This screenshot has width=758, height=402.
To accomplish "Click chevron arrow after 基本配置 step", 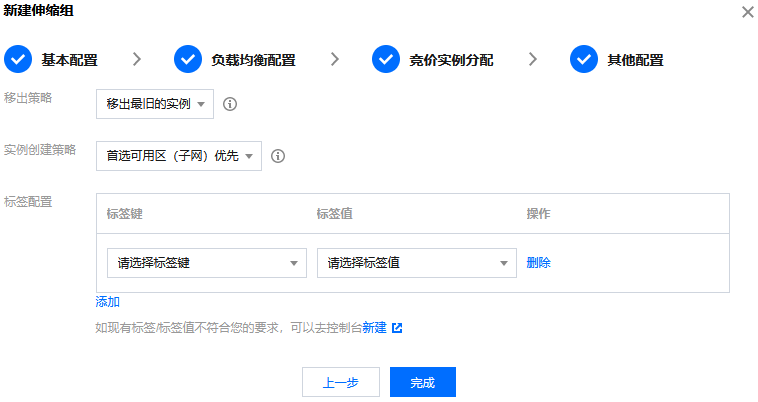I will click(x=137, y=59).
